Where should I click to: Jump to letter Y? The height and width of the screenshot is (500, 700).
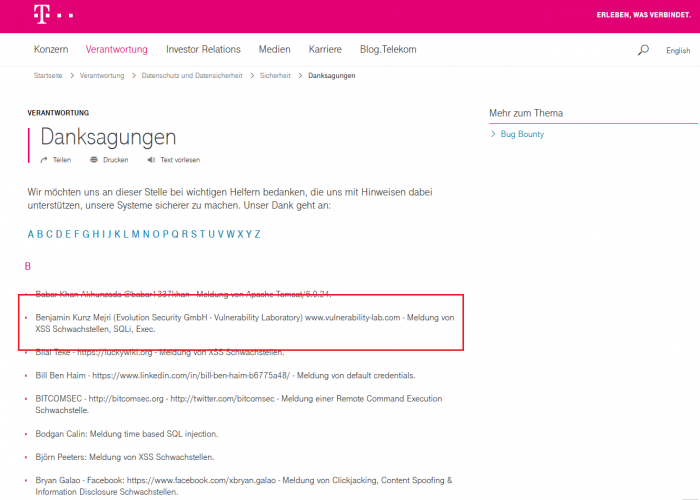point(249,234)
